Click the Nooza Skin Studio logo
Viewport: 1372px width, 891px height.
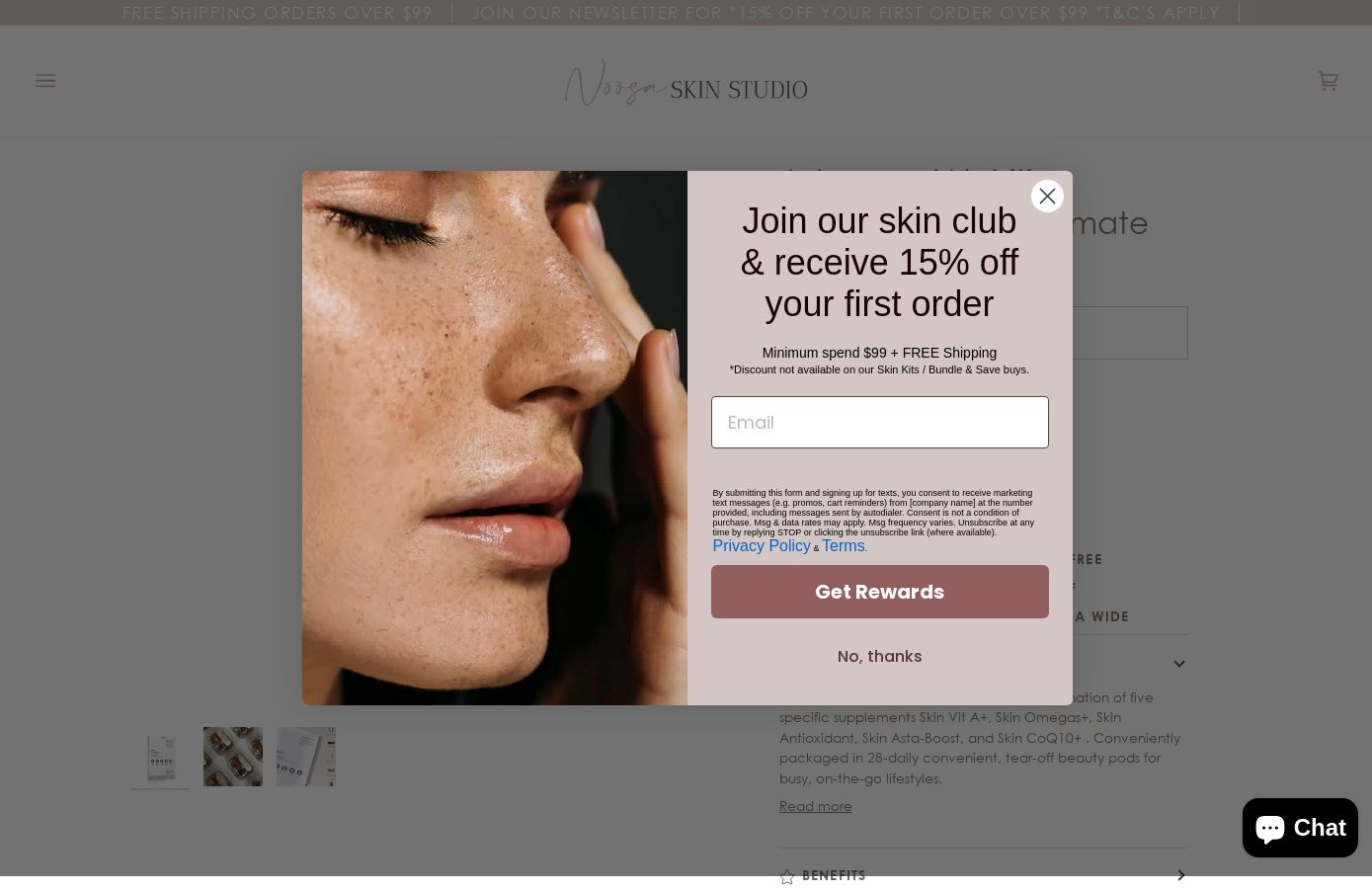pyautogui.click(x=686, y=82)
